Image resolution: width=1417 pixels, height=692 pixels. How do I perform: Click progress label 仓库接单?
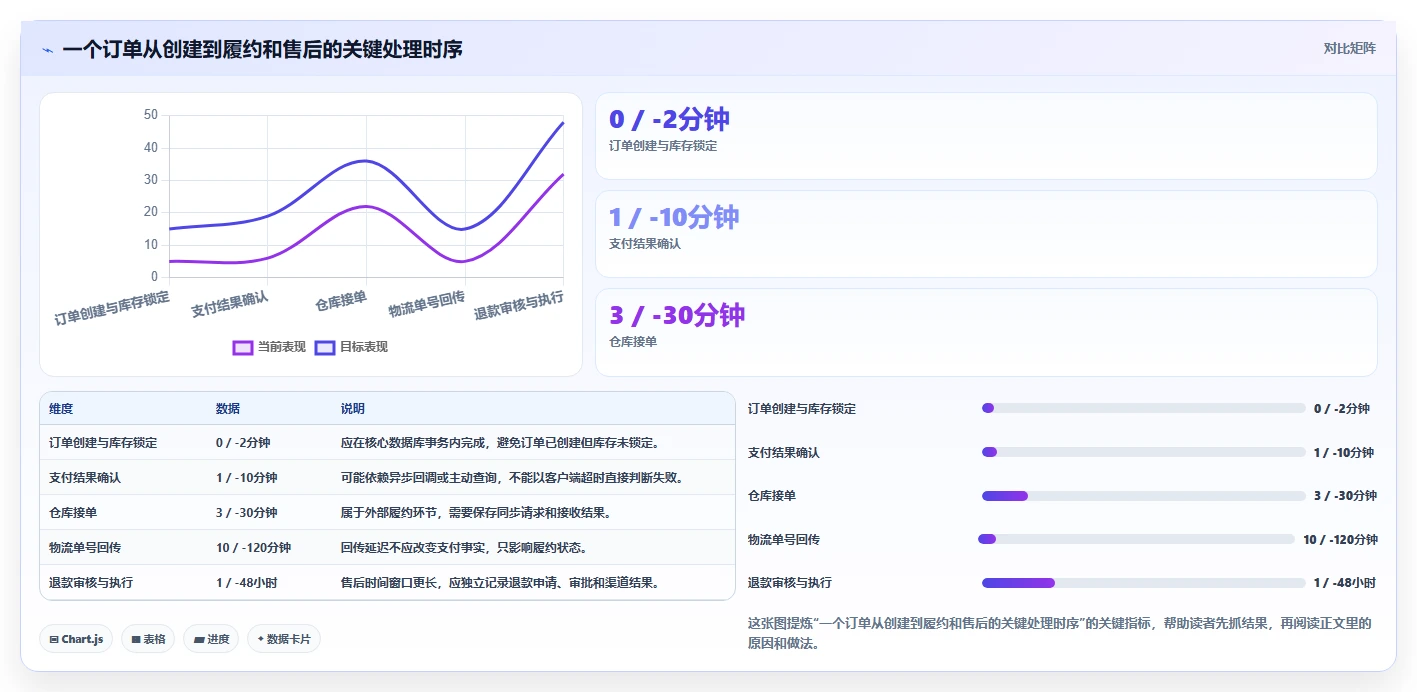772,496
